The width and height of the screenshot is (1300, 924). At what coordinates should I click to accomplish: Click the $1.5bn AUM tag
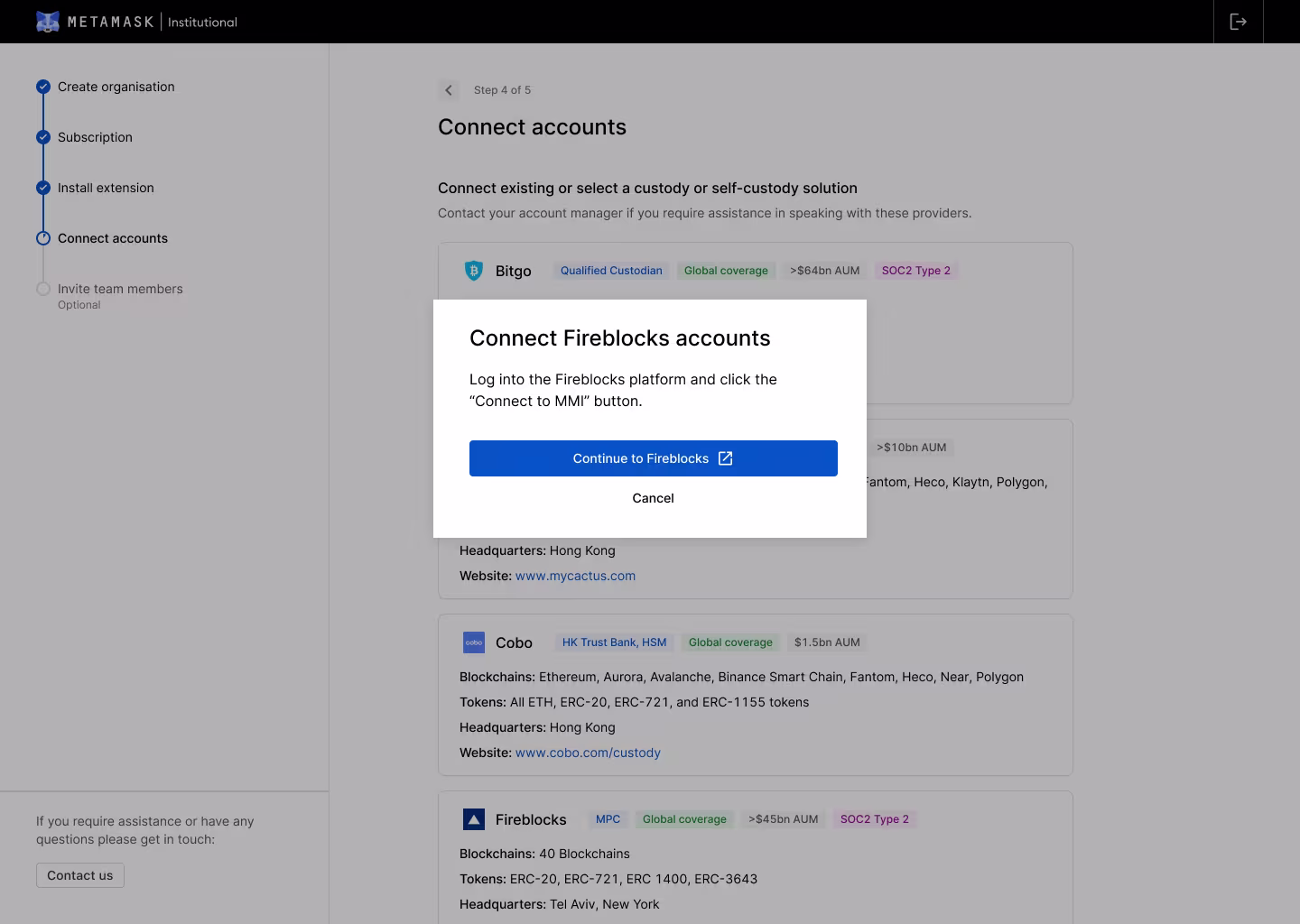827,642
